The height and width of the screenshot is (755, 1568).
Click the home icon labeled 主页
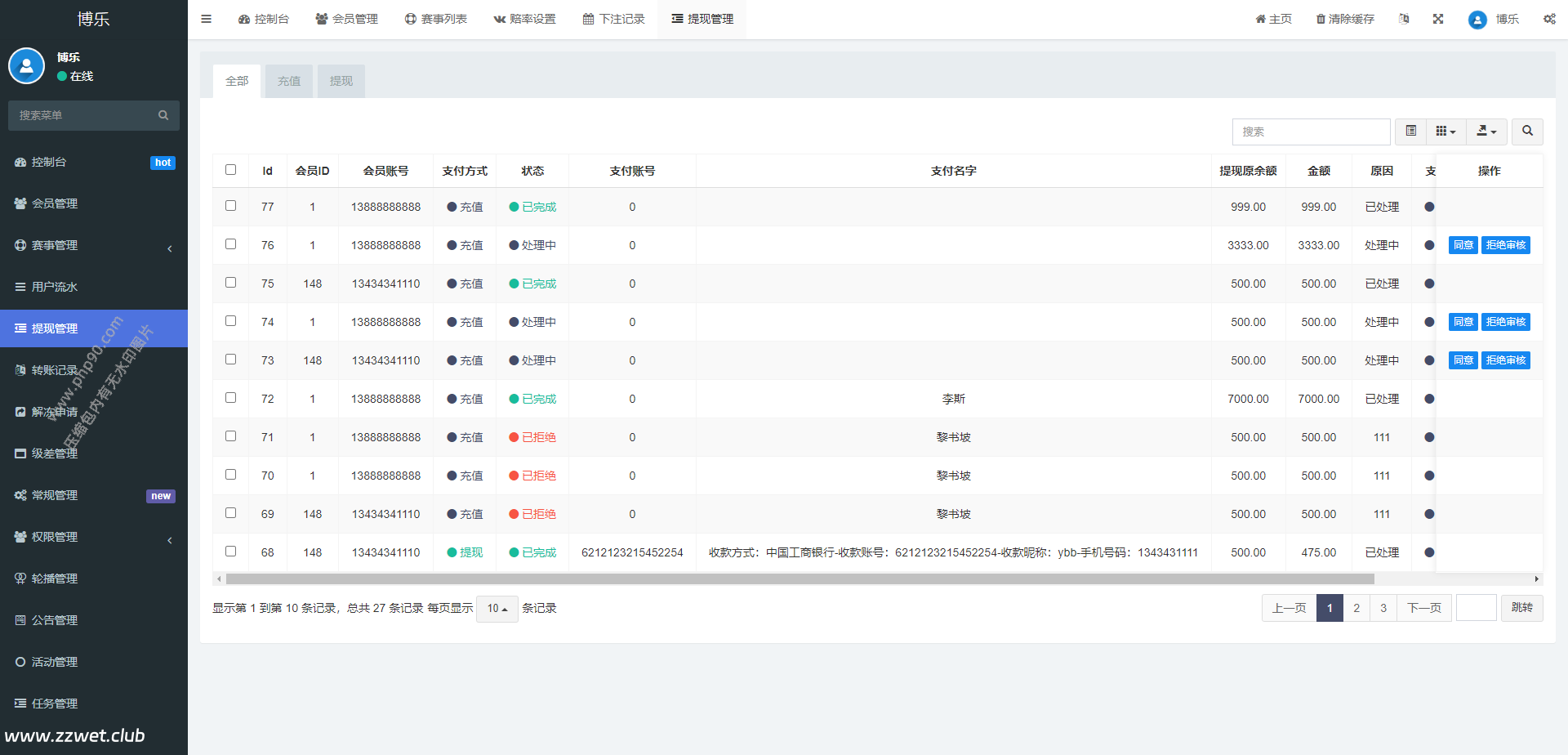point(1273,19)
